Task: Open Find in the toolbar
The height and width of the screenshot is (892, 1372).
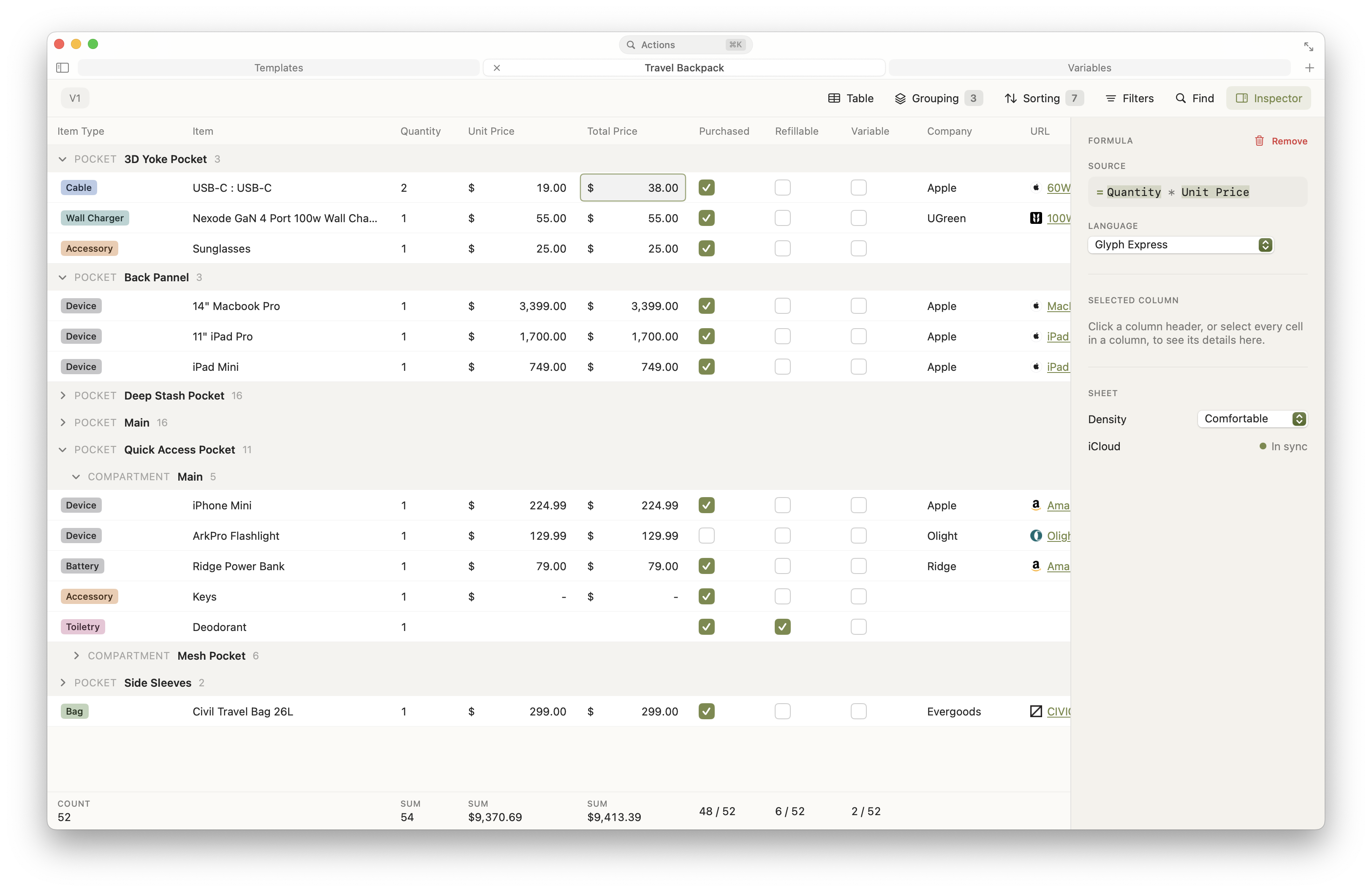Action: click(1195, 98)
